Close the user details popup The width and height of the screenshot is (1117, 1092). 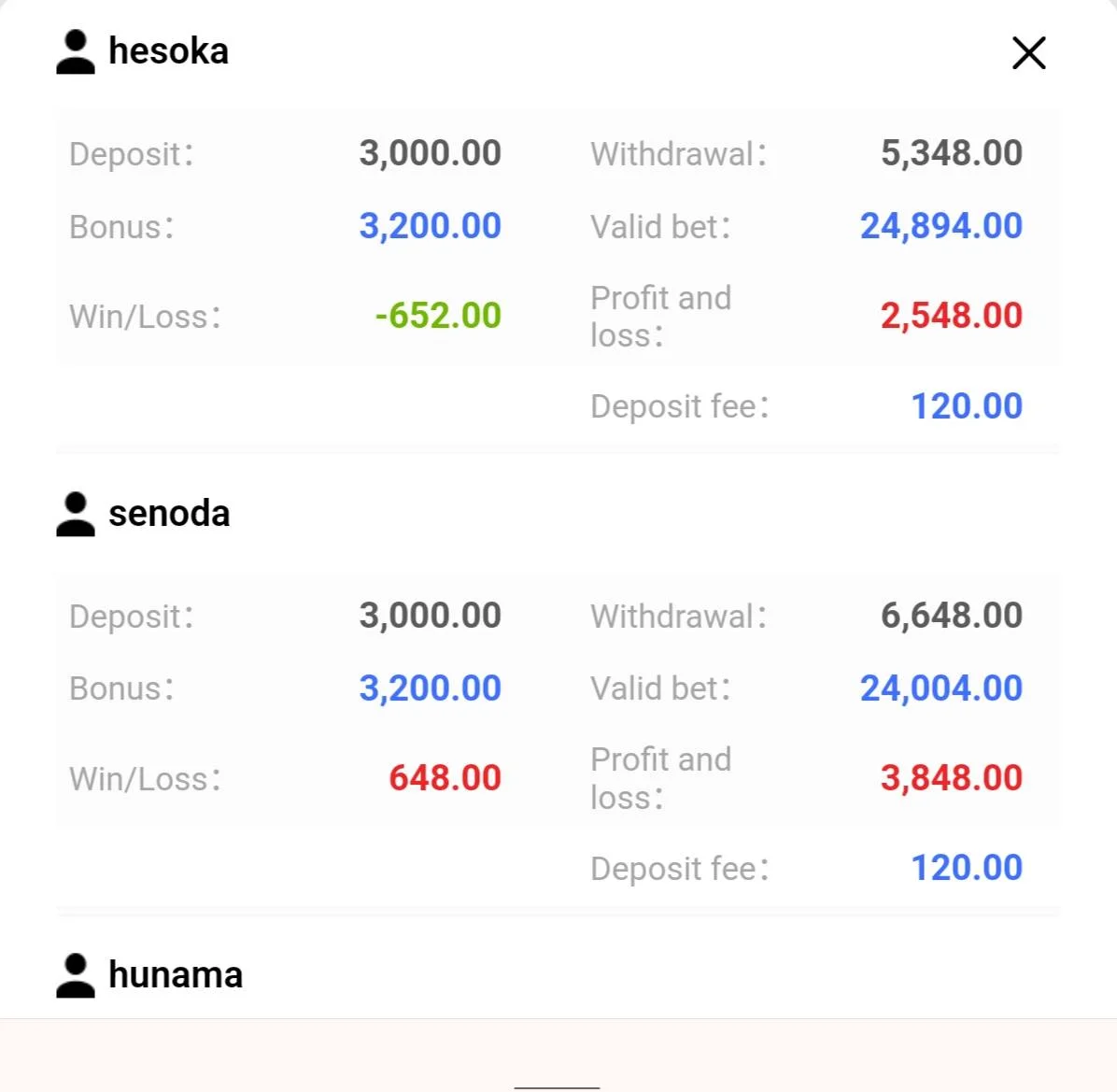1028,52
